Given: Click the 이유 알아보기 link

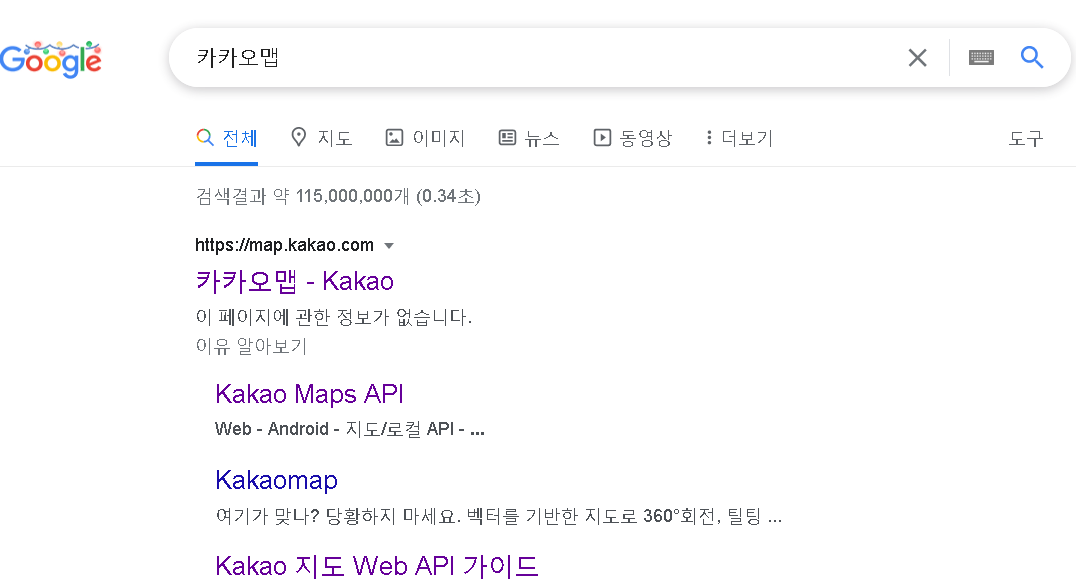Looking at the screenshot, I should pyautogui.click(x=251, y=346).
